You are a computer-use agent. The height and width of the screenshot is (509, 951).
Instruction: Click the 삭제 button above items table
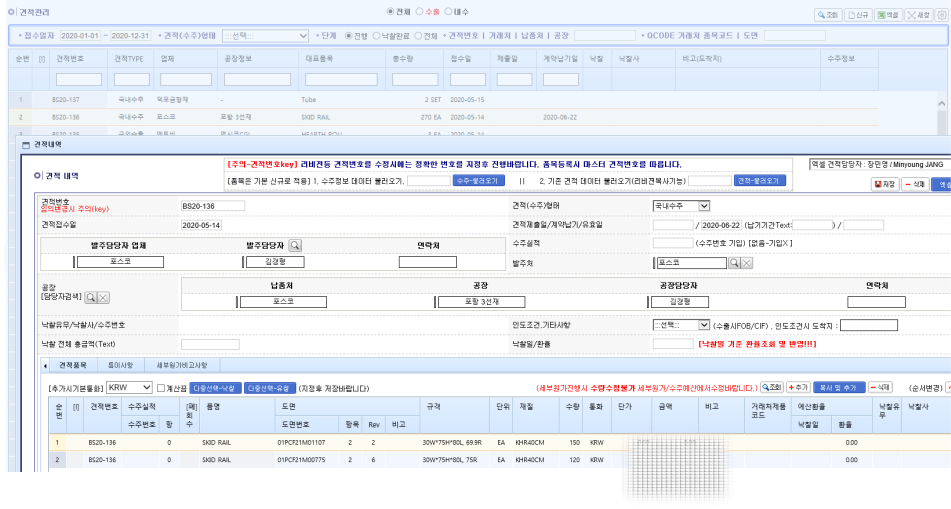click(x=880, y=387)
